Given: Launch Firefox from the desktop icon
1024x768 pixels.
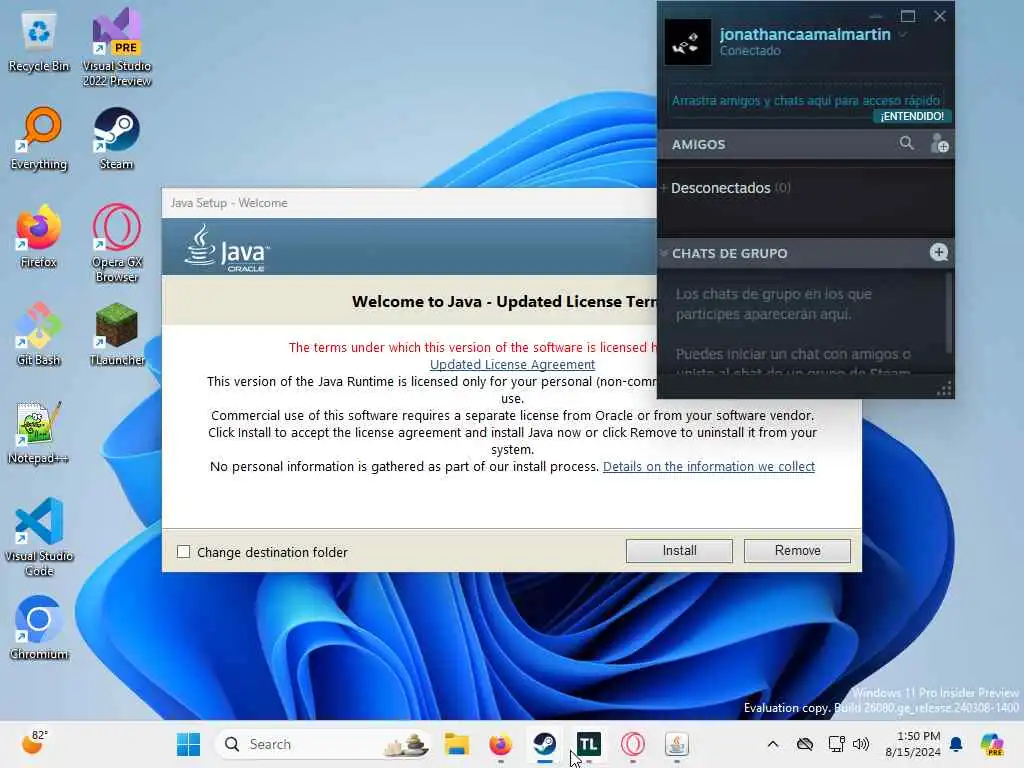Looking at the screenshot, I should click(x=39, y=236).
